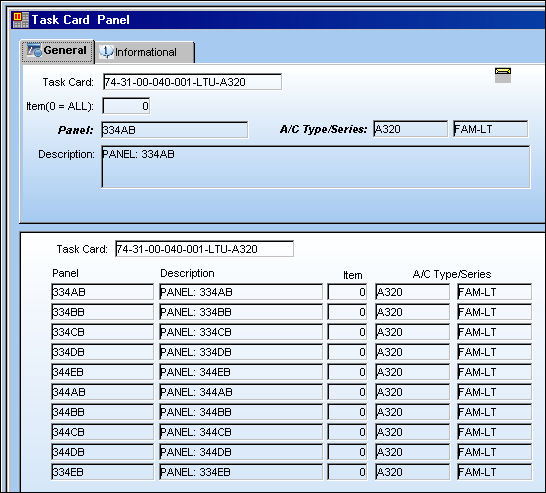Select panel row 344EB in the list

coord(102,372)
